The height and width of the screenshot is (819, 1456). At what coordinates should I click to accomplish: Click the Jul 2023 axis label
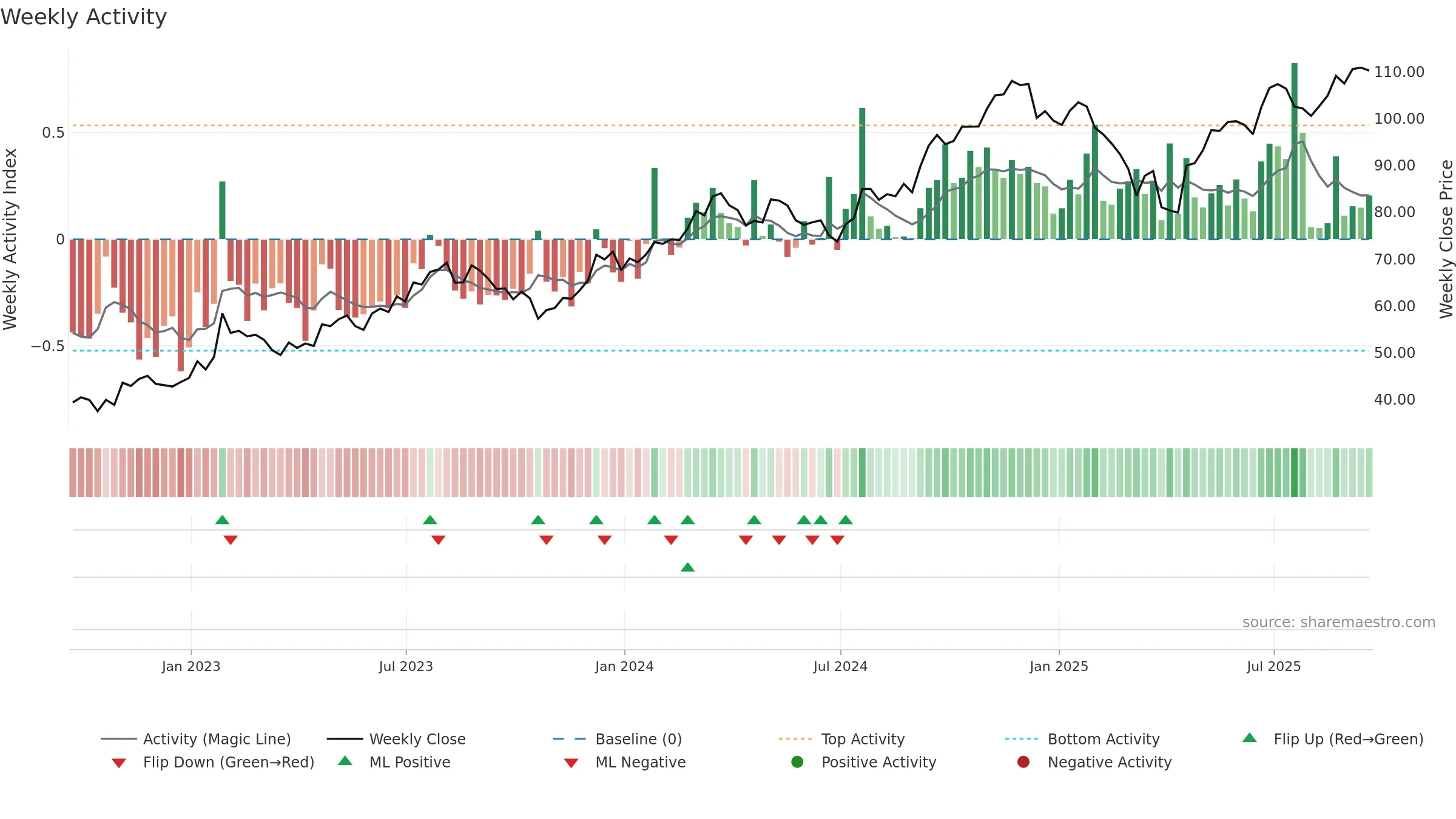click(406, 666)
